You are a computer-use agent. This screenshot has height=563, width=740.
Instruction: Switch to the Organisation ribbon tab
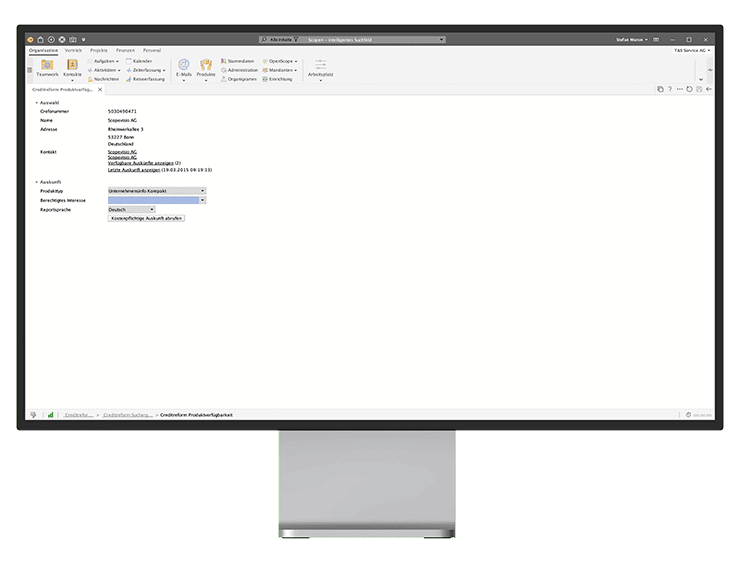click(43, 50)
